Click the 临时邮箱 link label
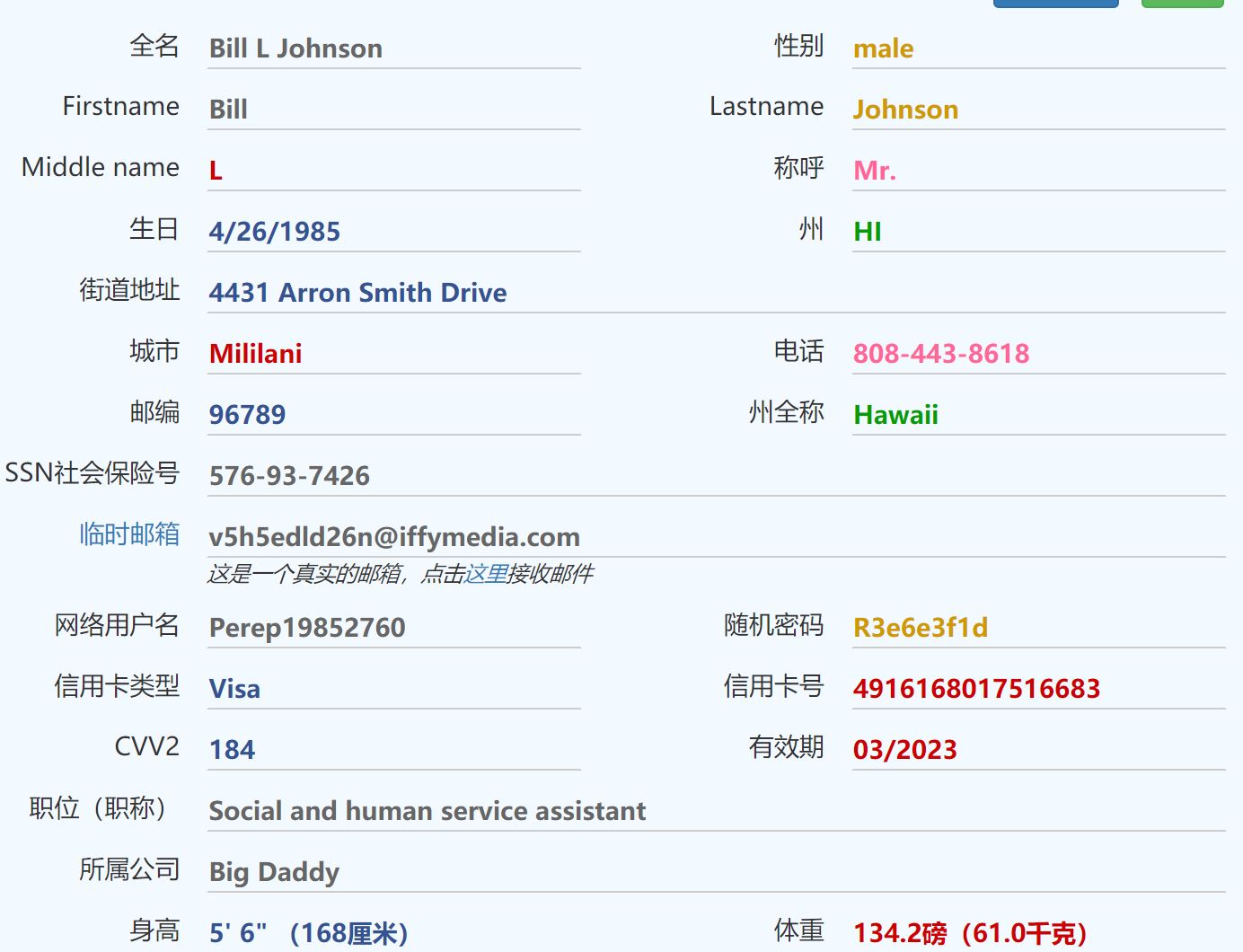This screenshot has width=1243, height=952. 129,534
